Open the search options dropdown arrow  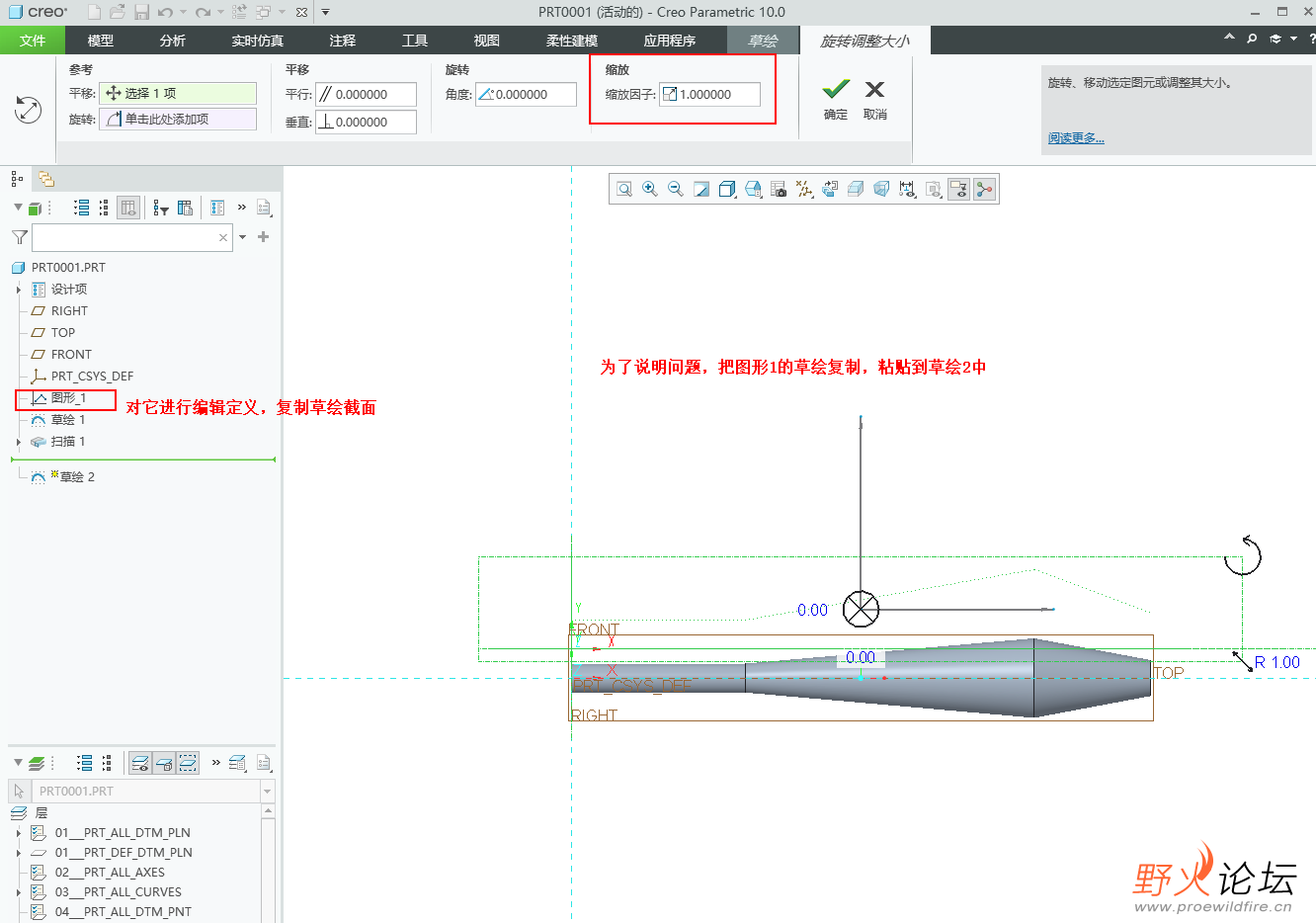click(x=242, y=237)
